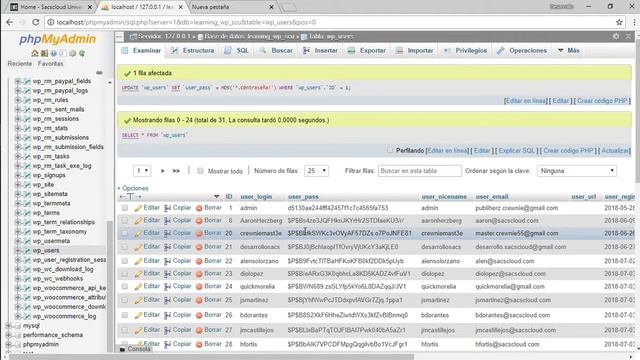Click red Borrar icon for crewniemast3e row

pyautogui.click(x=199, y=233)
